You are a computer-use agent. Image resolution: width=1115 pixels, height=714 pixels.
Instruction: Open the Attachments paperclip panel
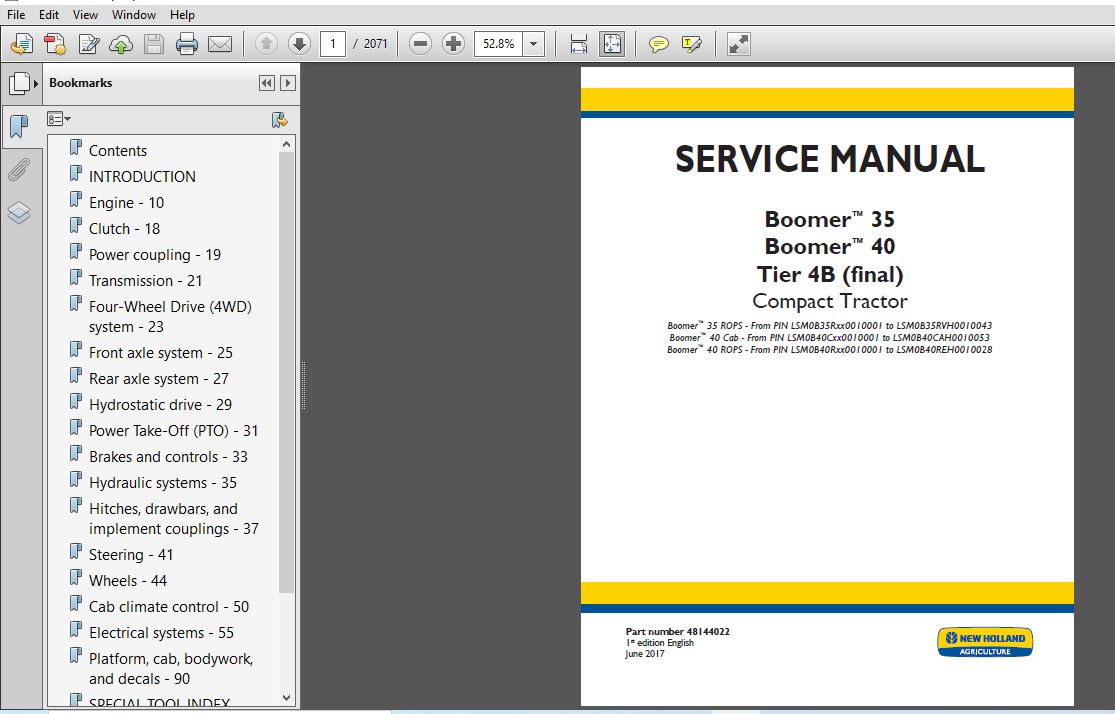[x=18, y=170]
